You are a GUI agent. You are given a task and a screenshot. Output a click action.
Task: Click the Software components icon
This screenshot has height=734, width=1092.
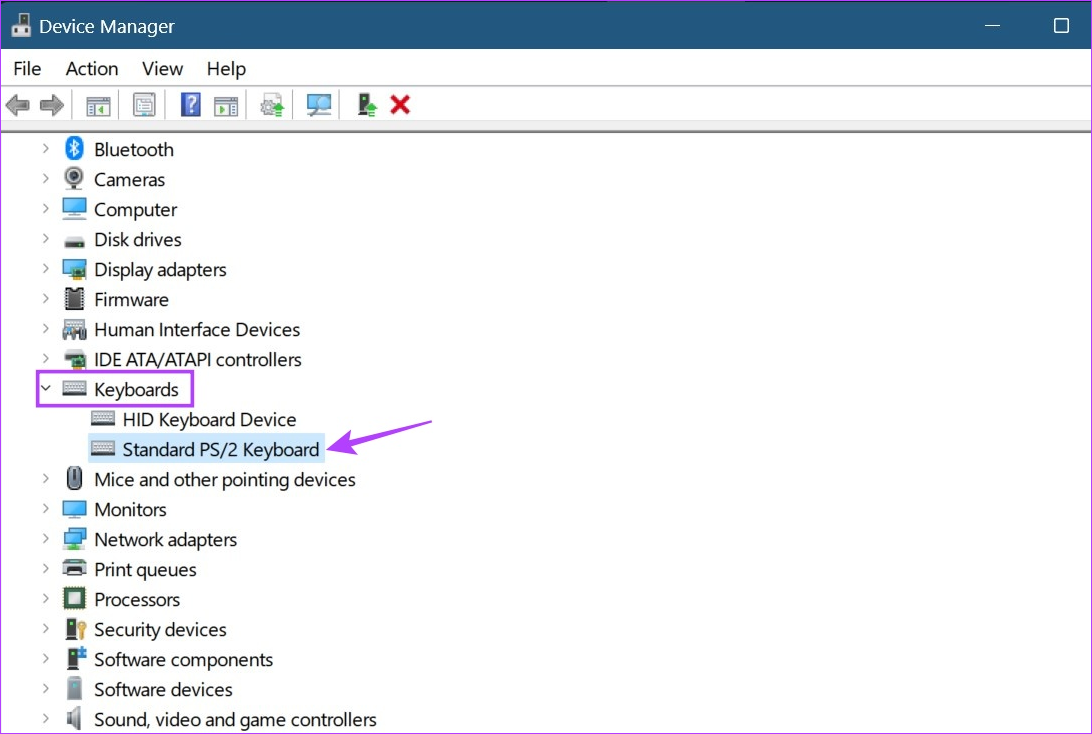76,658
